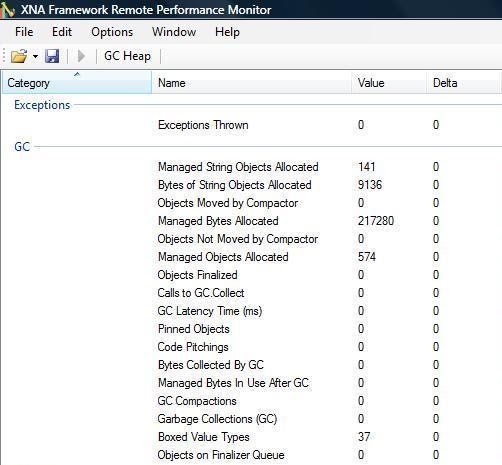Open the File menu

pyautogui.click(x=24, y=32)
